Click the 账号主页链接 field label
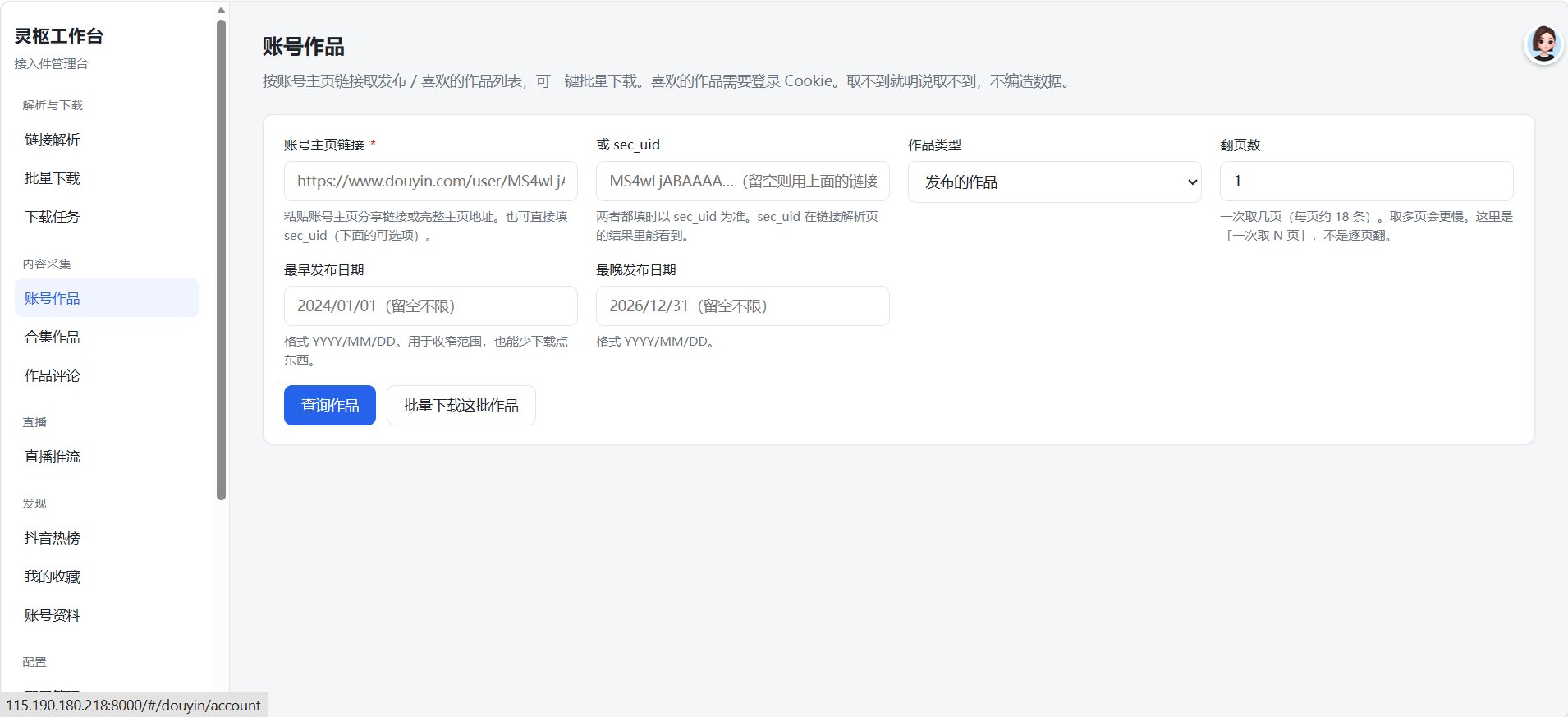 point(324,145)
